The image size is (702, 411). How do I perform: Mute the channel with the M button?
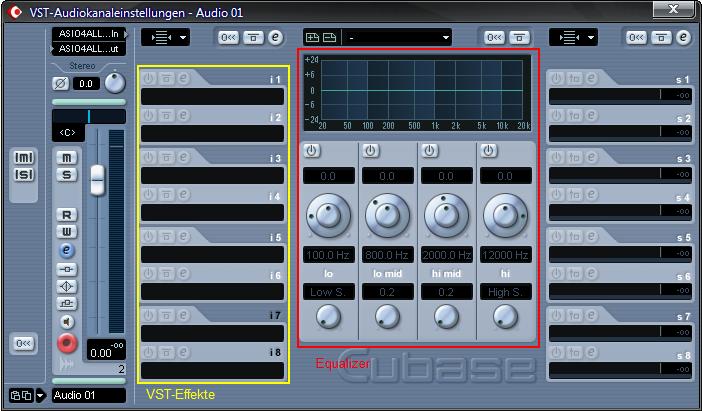[x=67, y=157]
